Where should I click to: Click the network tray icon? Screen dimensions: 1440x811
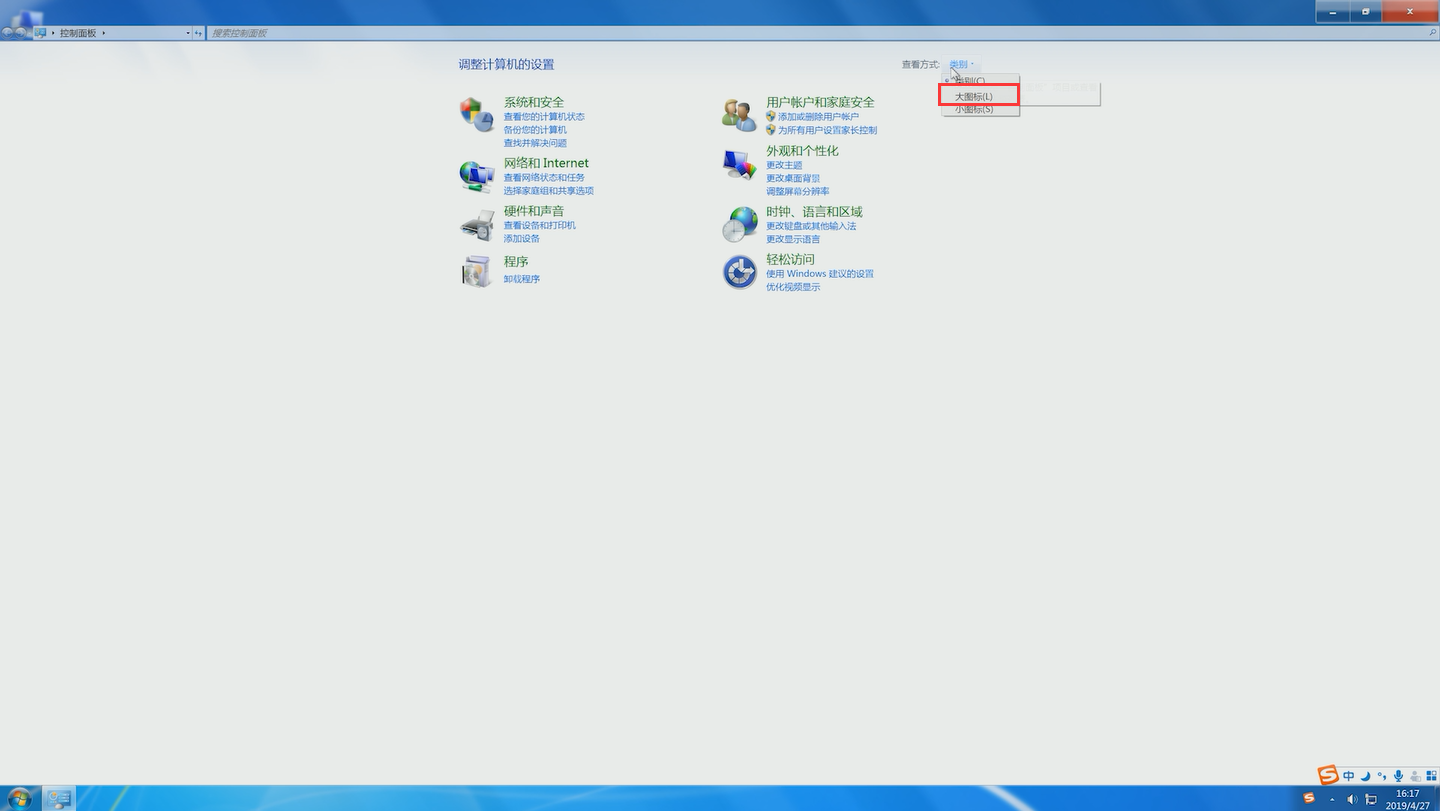[x=1371, y=799]
